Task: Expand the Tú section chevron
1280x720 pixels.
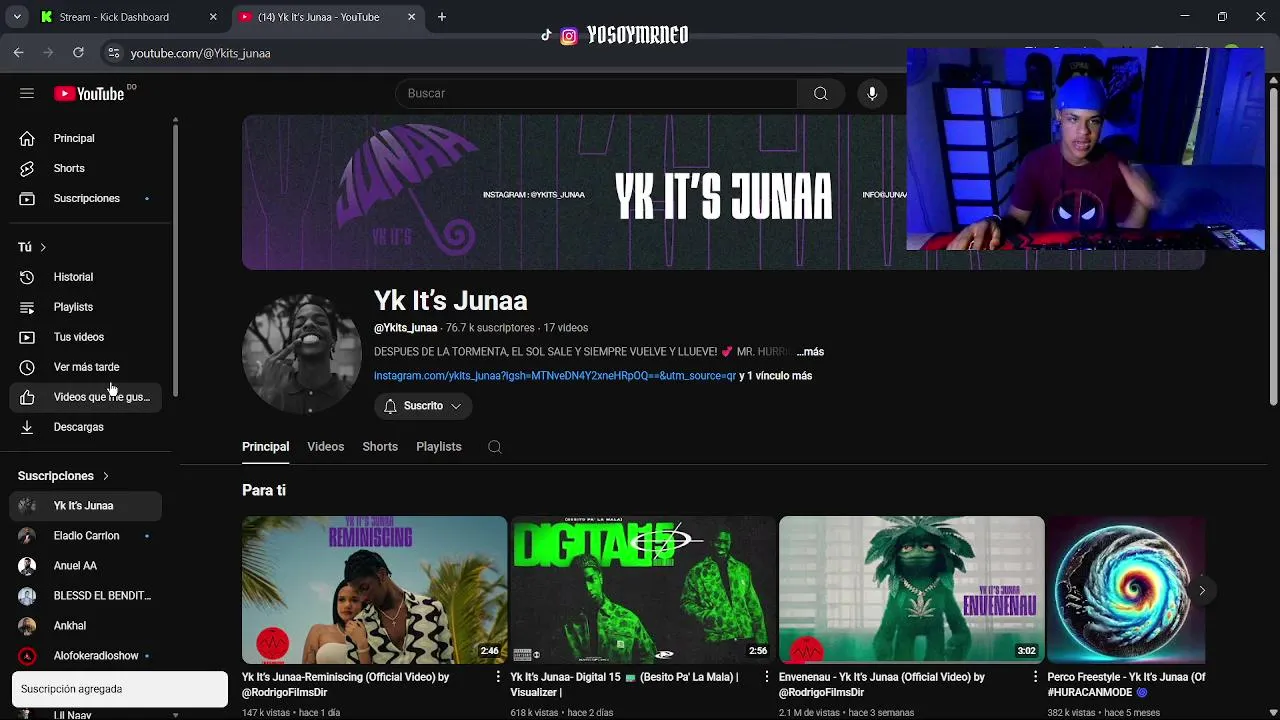Action: (42, 247)
